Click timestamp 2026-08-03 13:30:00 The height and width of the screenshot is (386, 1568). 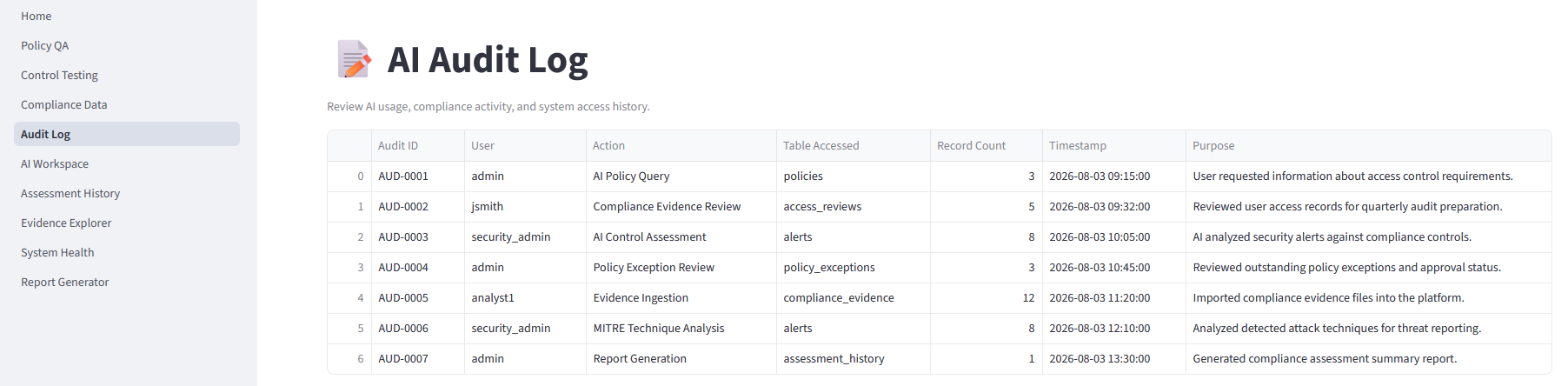pyautogui.click(x=1114, y=359)
